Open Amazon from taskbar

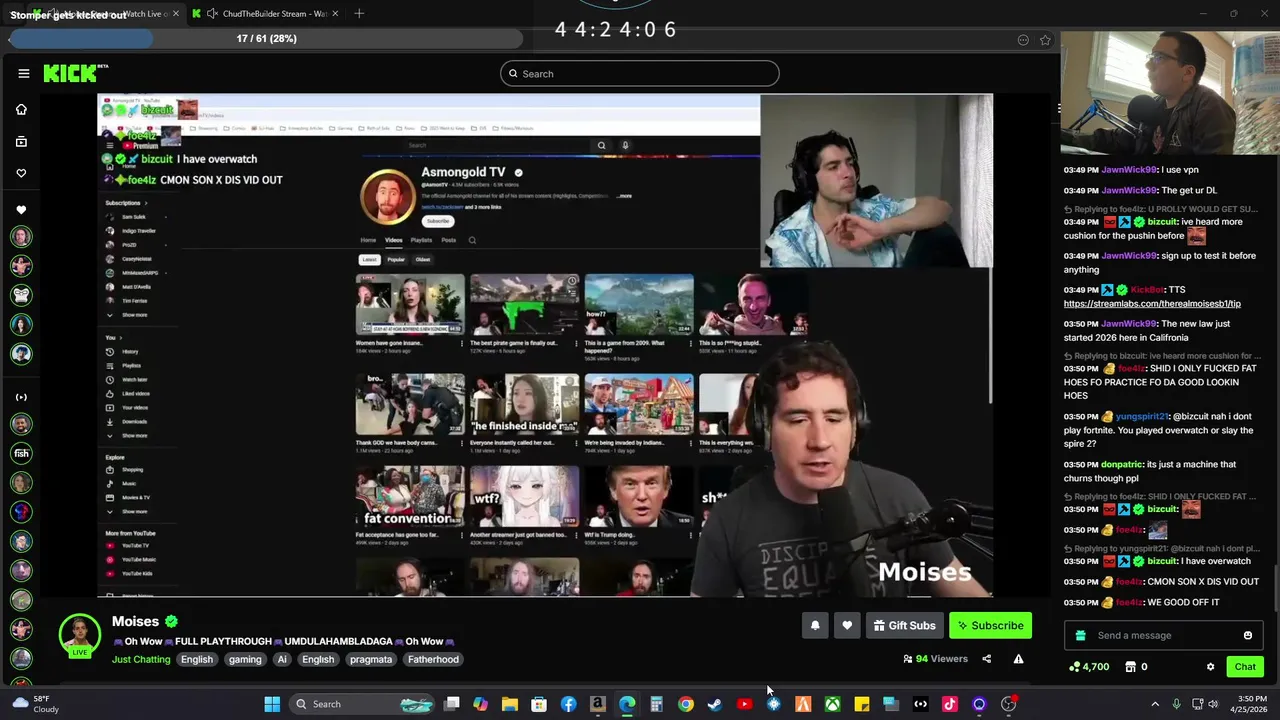pos(598,704)
